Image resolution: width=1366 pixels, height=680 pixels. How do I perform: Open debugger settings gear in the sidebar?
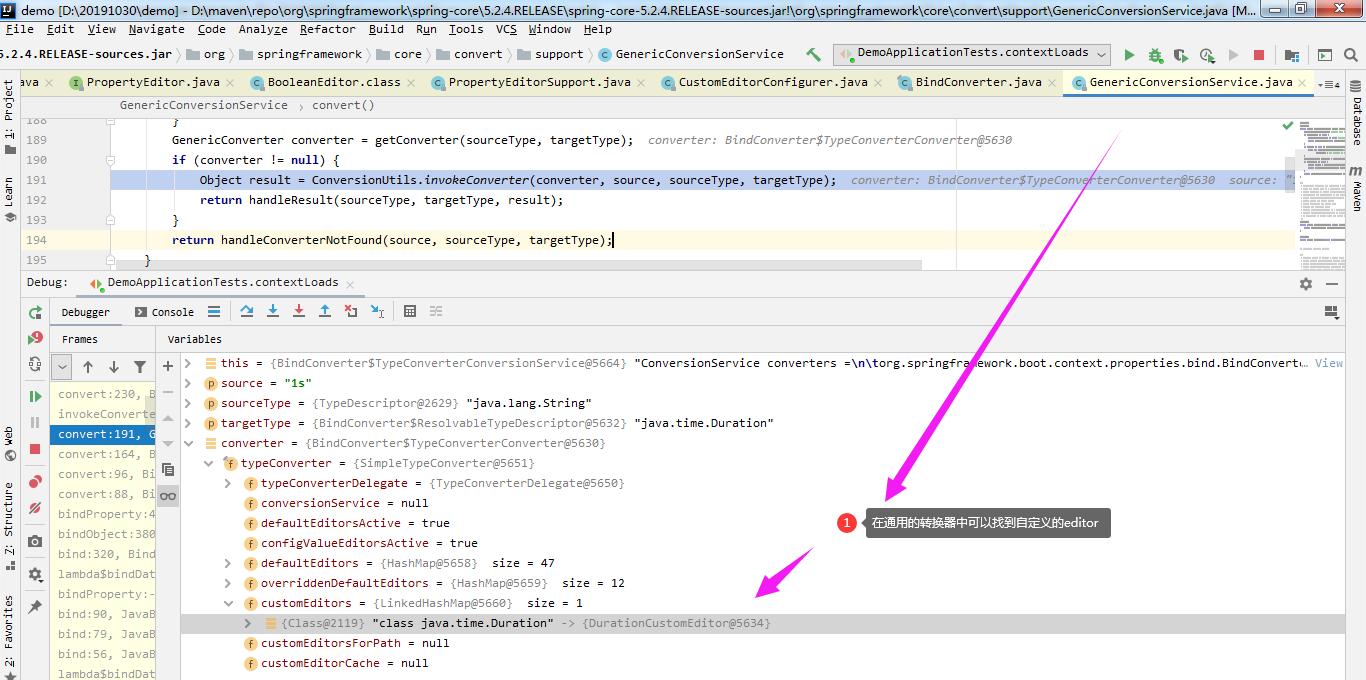pyautogui.click(x=35, y=574)
